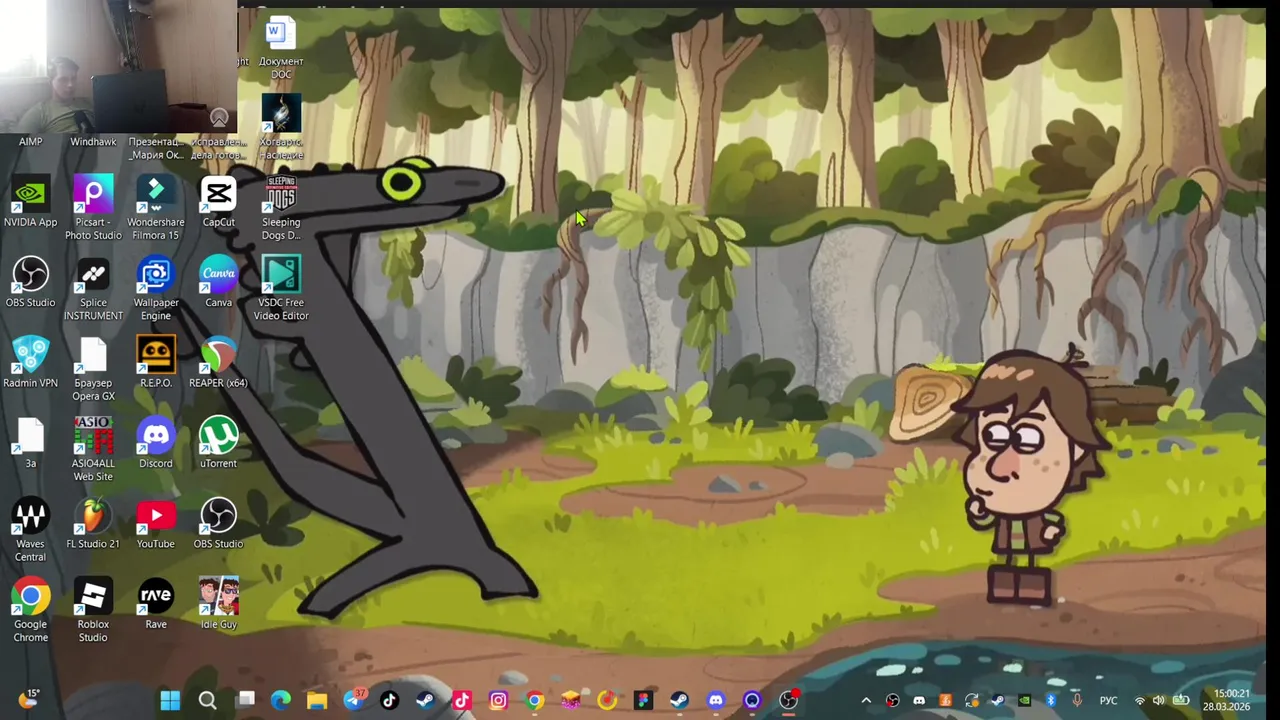Launch the Discord desktop shortcut
The image size is (1280, 720).
coord(155,444)
